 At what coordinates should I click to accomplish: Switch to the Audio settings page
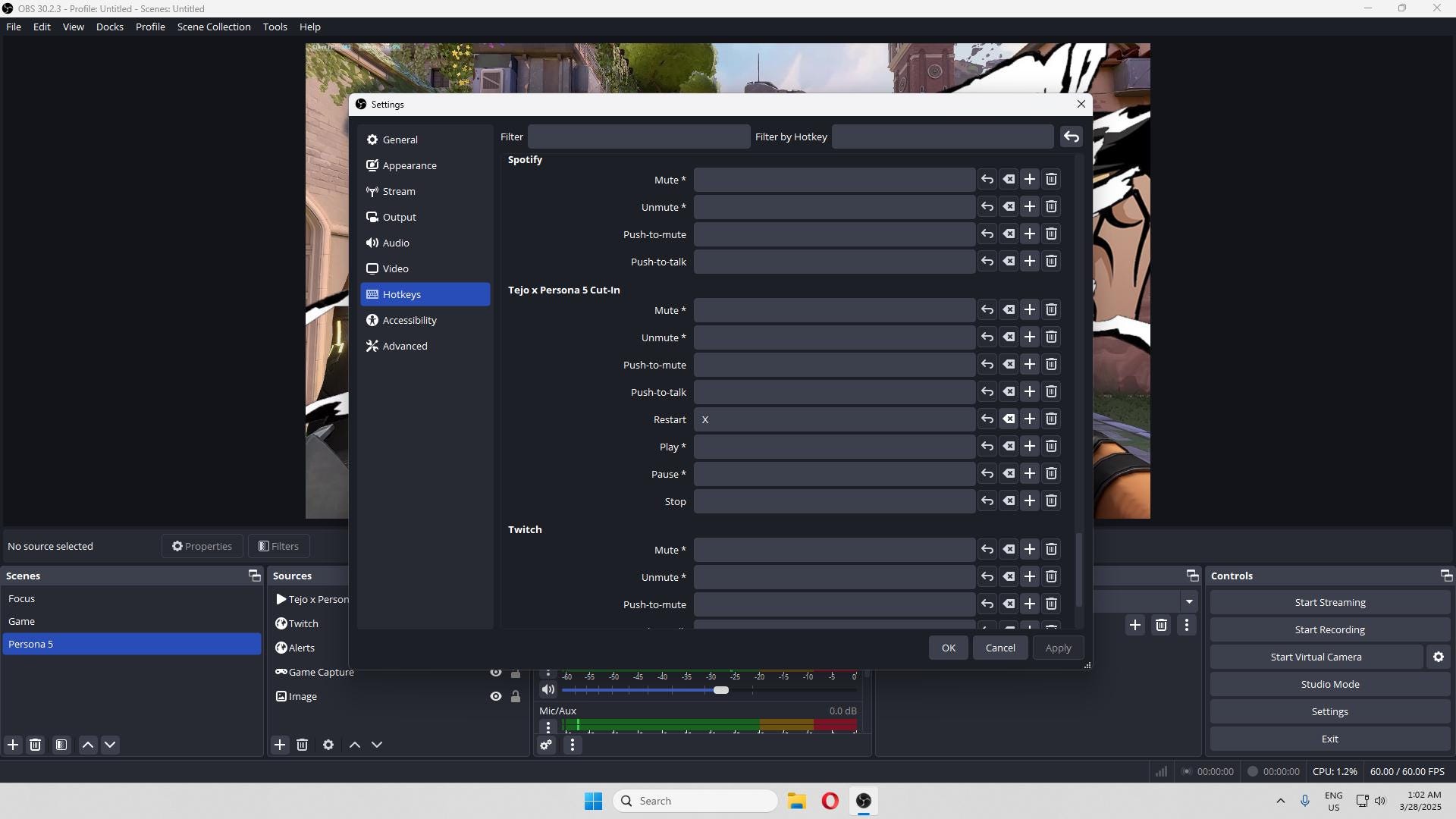(x=395, y=242)
